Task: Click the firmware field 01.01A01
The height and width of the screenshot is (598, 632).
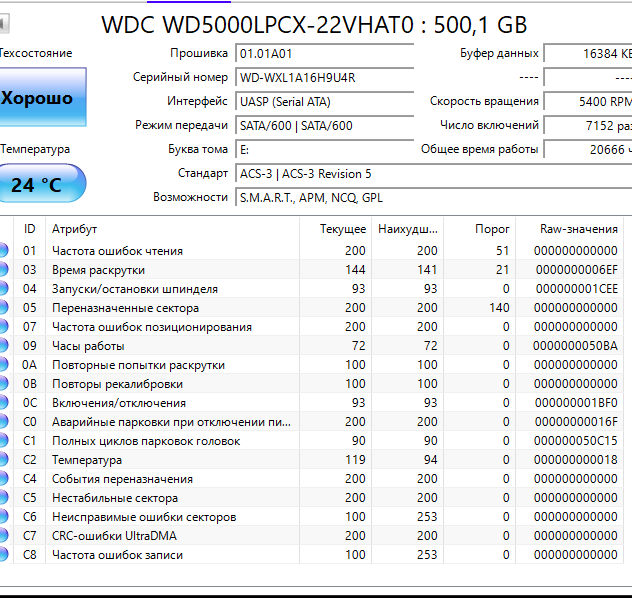Action: pyautogui.click(x=324, y=54)
